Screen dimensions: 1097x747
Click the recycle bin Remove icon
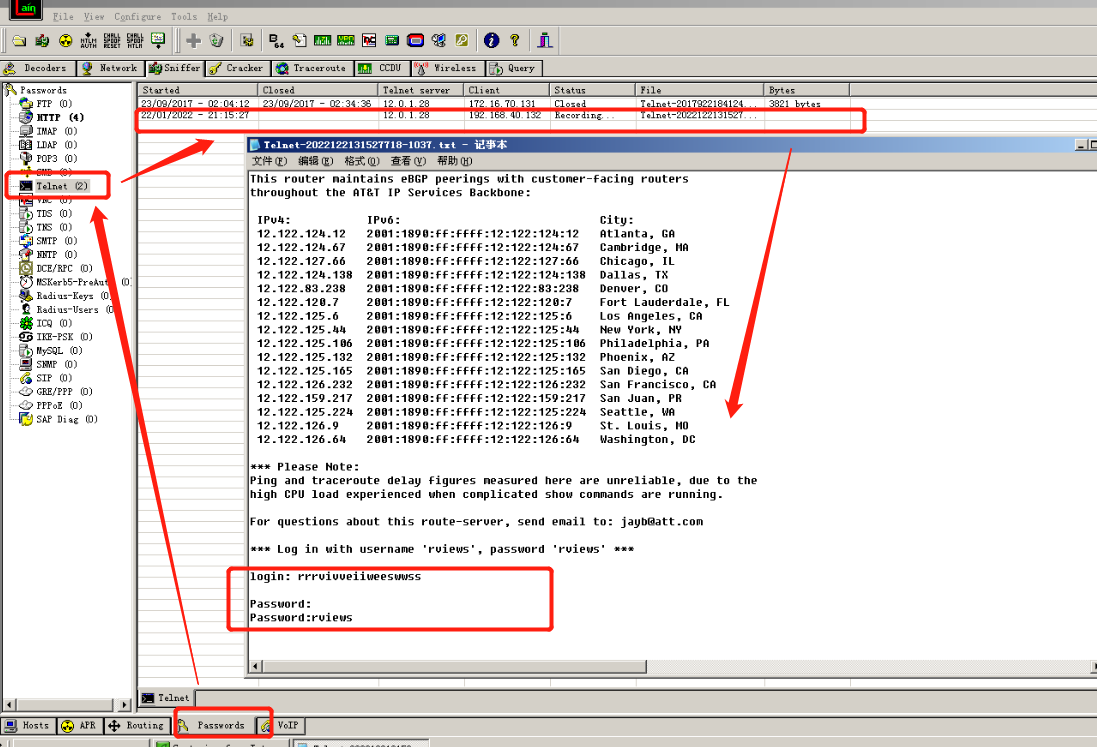tap(216, 41)
